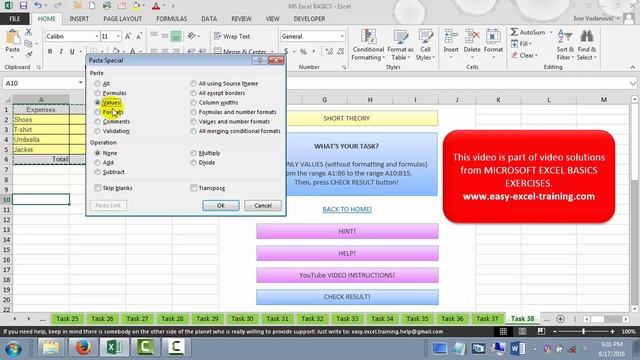The height and width of the screenshot is (360, 640).
Task: Select the Comments paste option
Action: (98, 122)
